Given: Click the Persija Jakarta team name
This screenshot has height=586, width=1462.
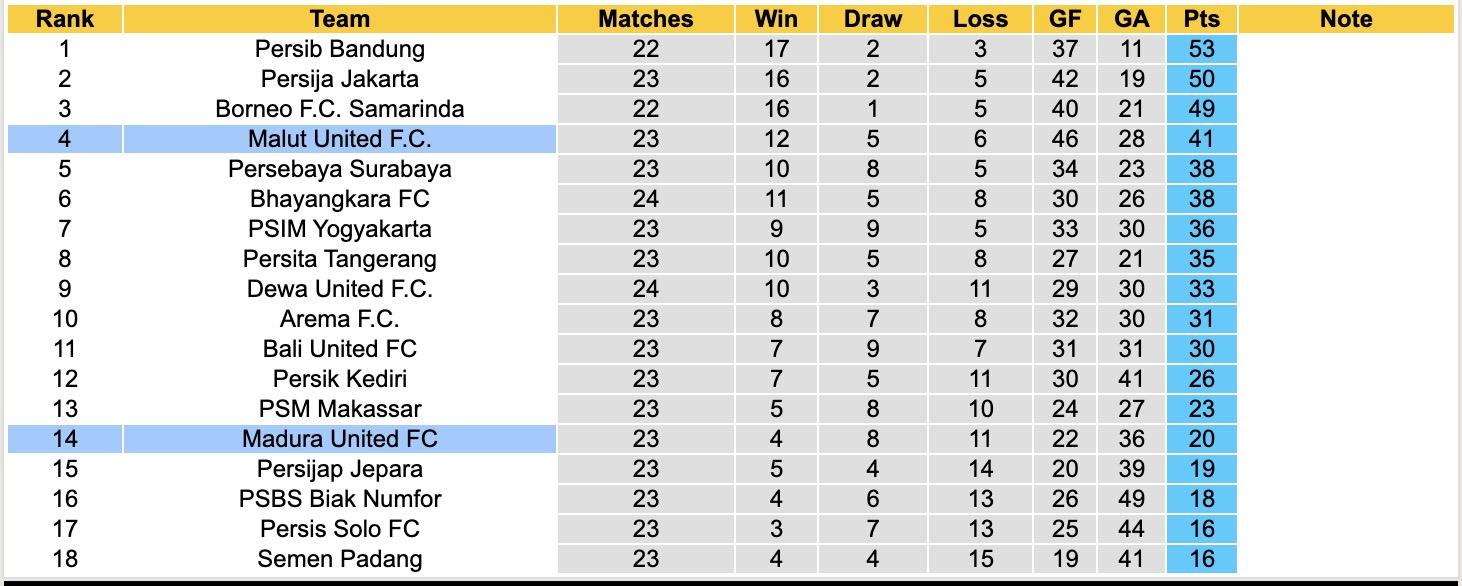Looking at the screenshot, I should (x=339, y=79).
